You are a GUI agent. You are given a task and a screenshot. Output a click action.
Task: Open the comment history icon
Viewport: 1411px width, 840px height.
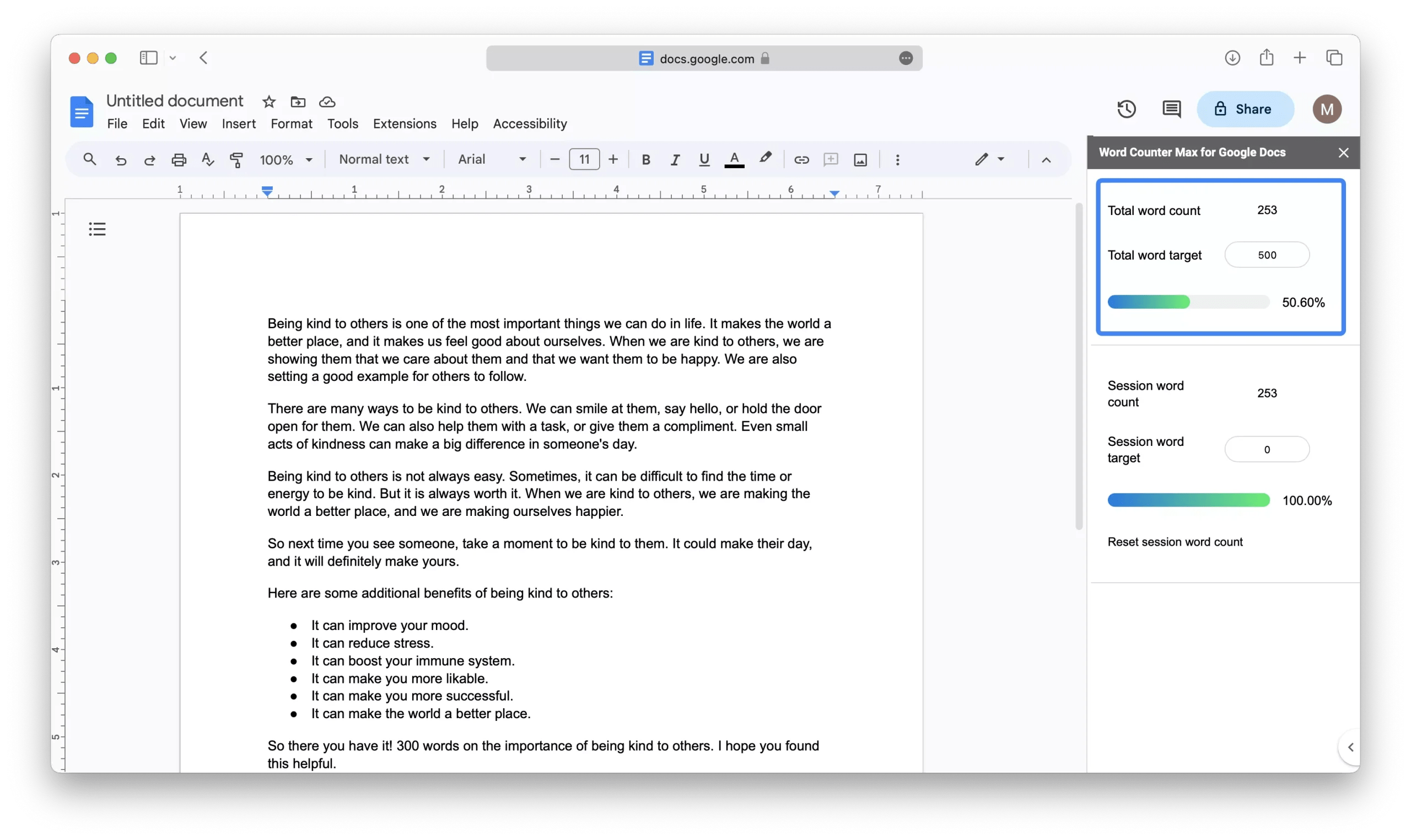[1171, 109]
